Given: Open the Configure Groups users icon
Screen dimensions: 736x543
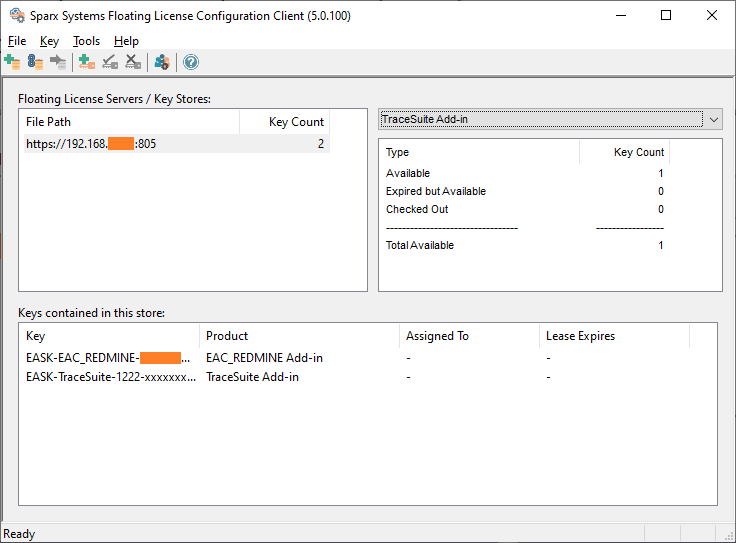Looking at the screenshot, I should 162,62.
